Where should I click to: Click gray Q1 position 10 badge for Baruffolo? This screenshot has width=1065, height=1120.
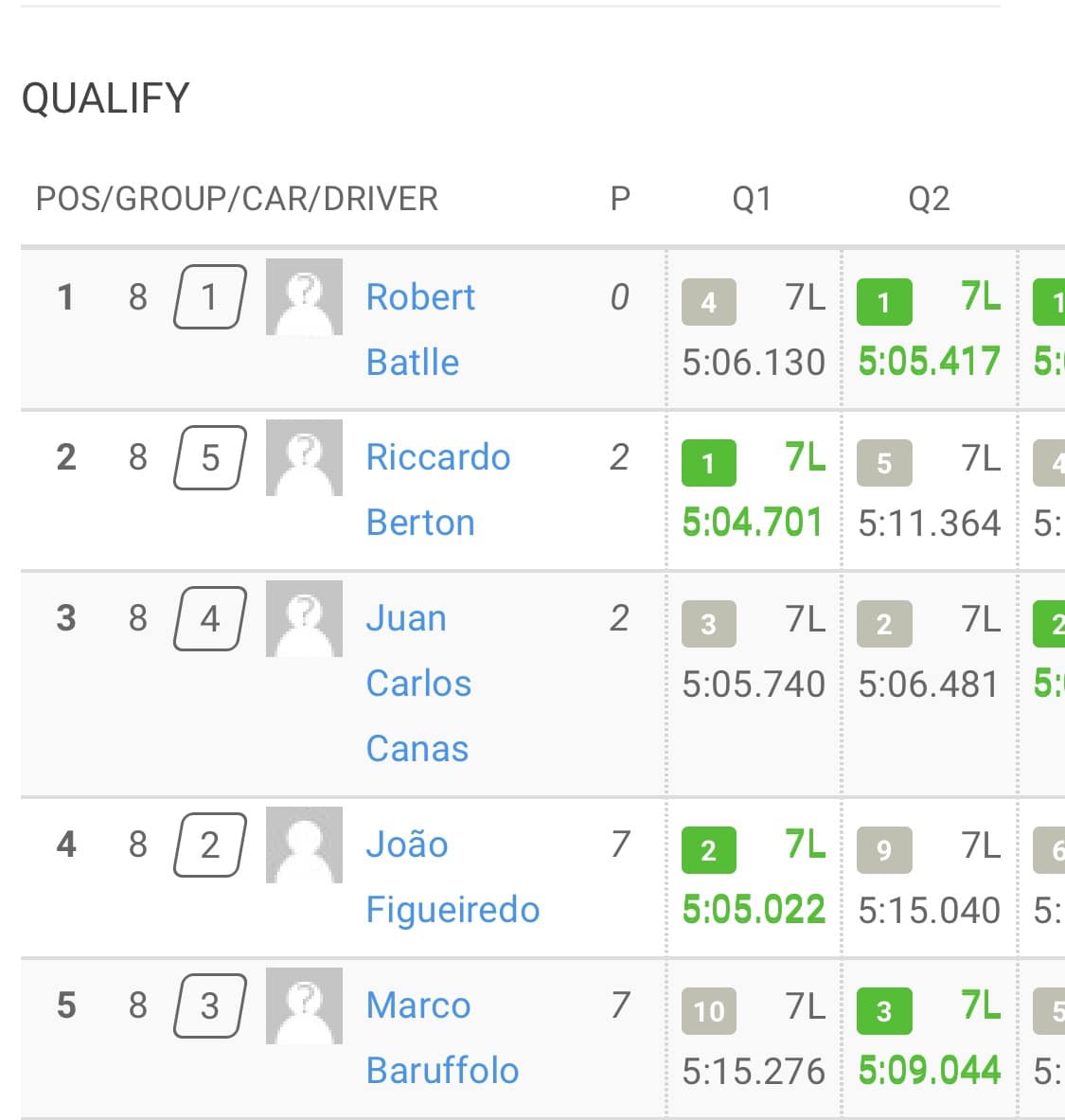[708, 1011]
